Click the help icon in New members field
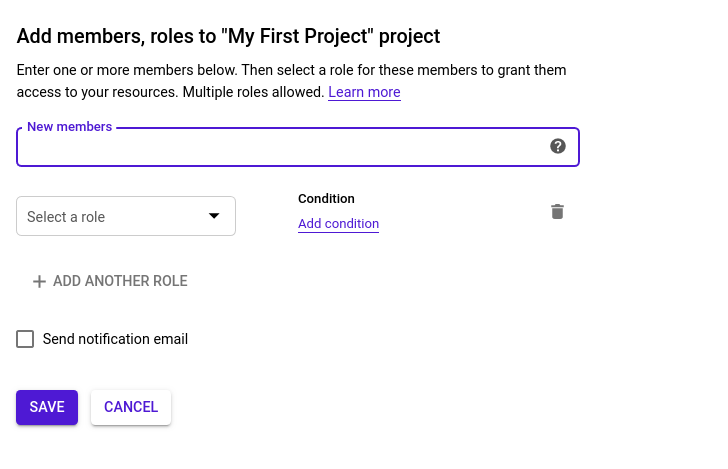 pos(558,146)
